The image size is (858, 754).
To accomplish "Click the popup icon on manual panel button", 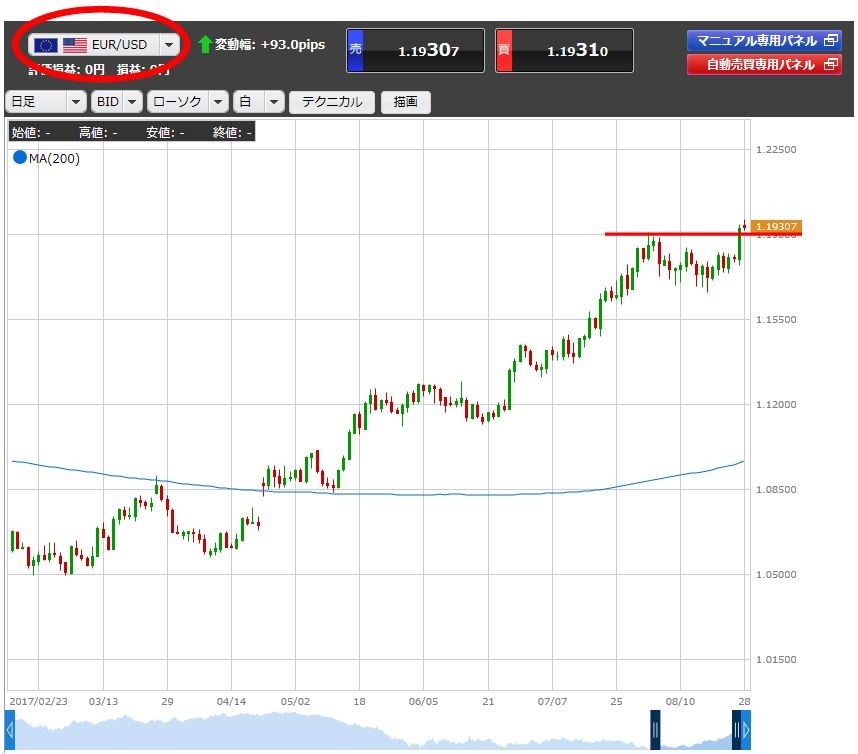I will click(829, 41).
